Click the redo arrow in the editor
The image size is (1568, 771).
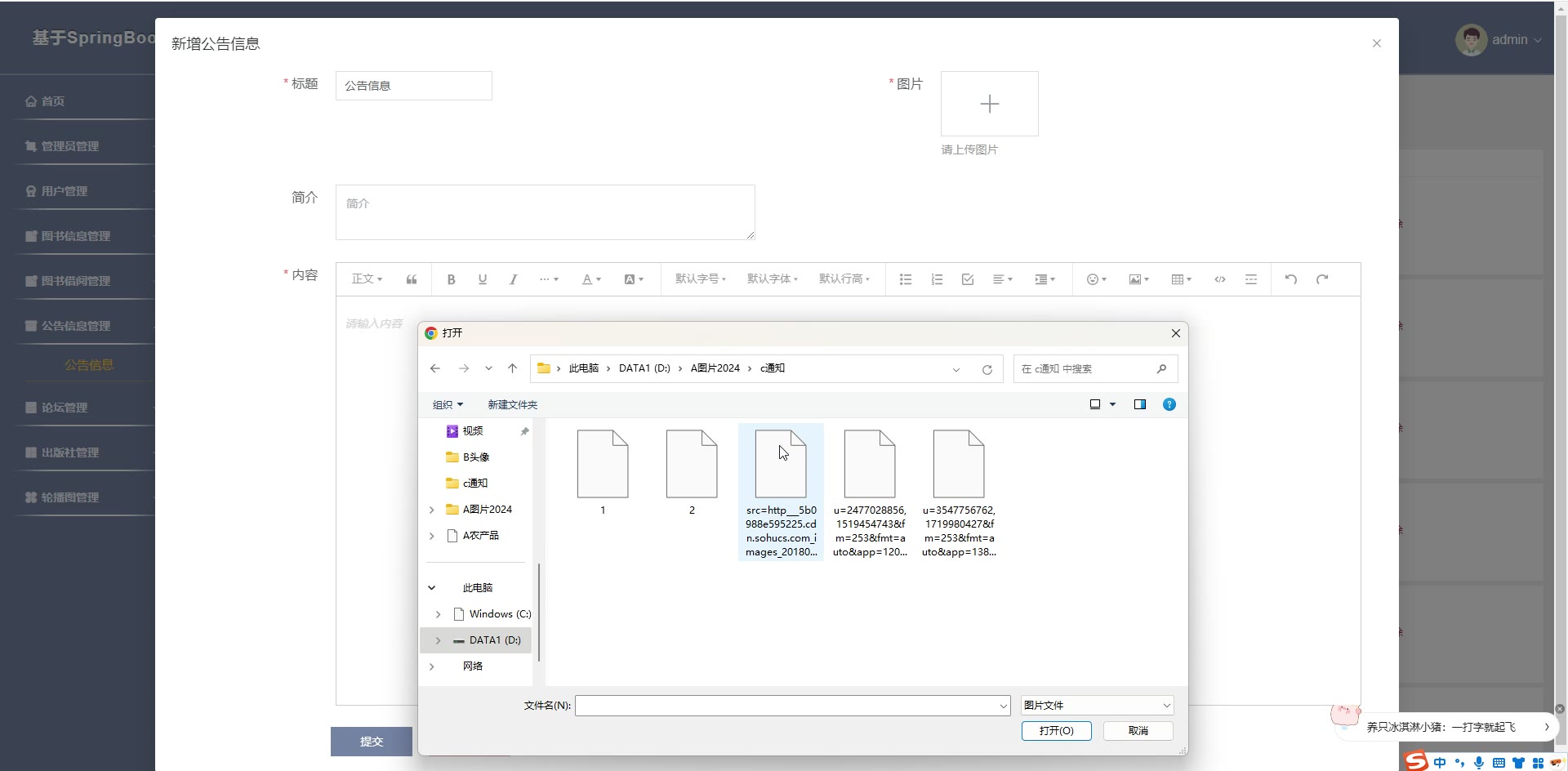point(1322,279)
